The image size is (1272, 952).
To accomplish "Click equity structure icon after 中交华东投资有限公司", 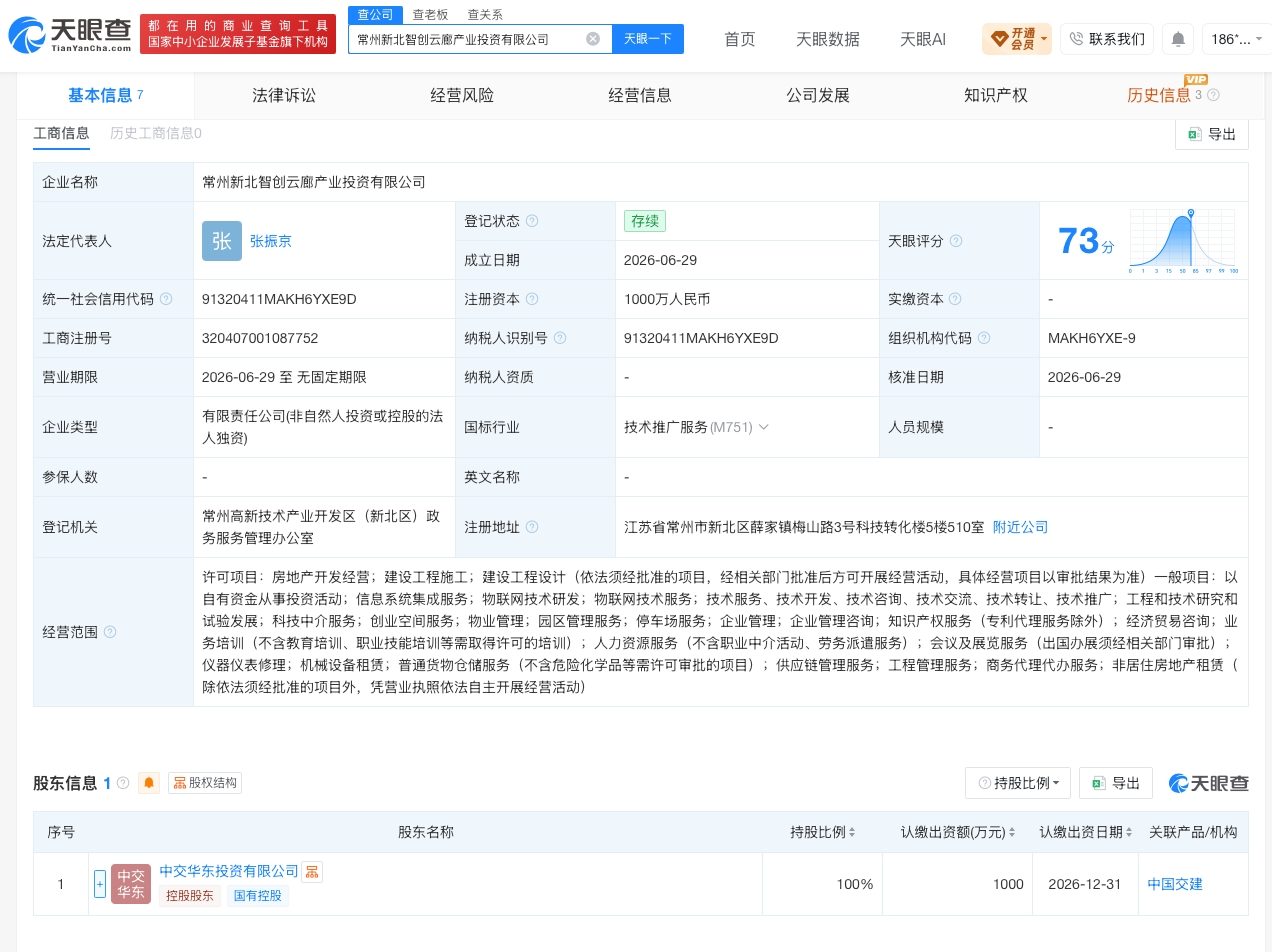I will [312, 872].
